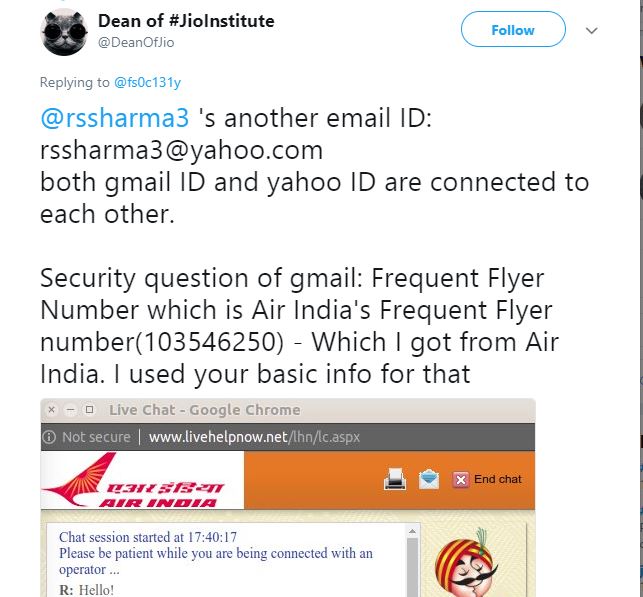Click the Dean of #JioInstitute display name
Viewport: 643px width, 597px height.
click(186, 20)
